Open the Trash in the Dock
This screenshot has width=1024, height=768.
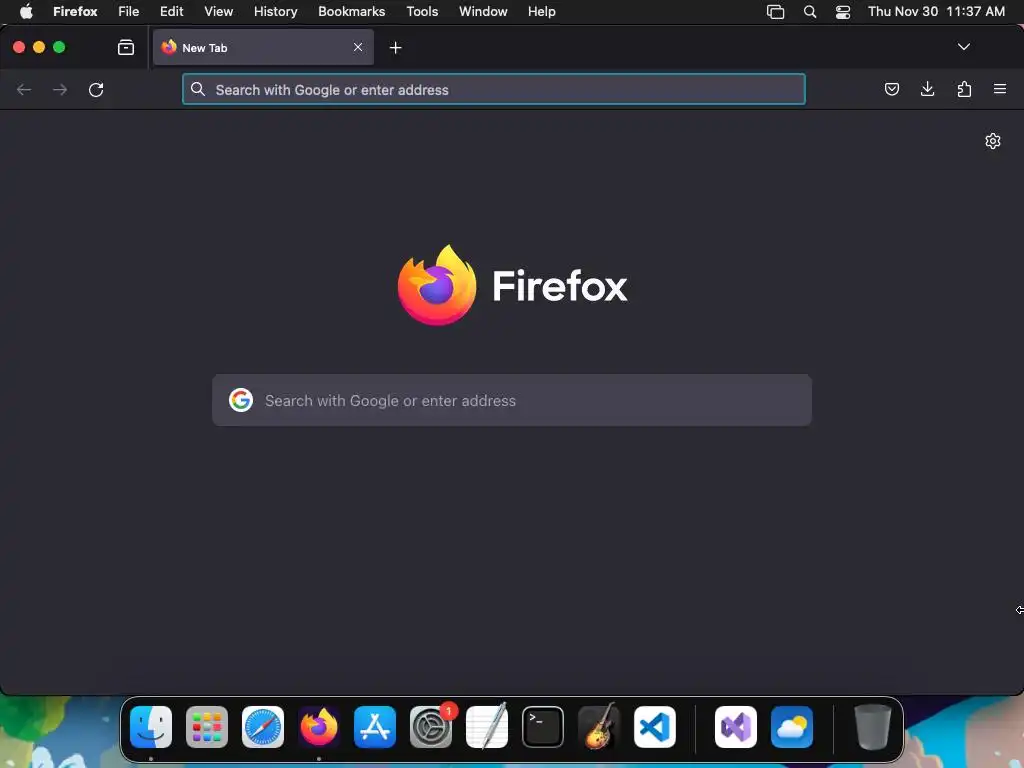[872, 726]
